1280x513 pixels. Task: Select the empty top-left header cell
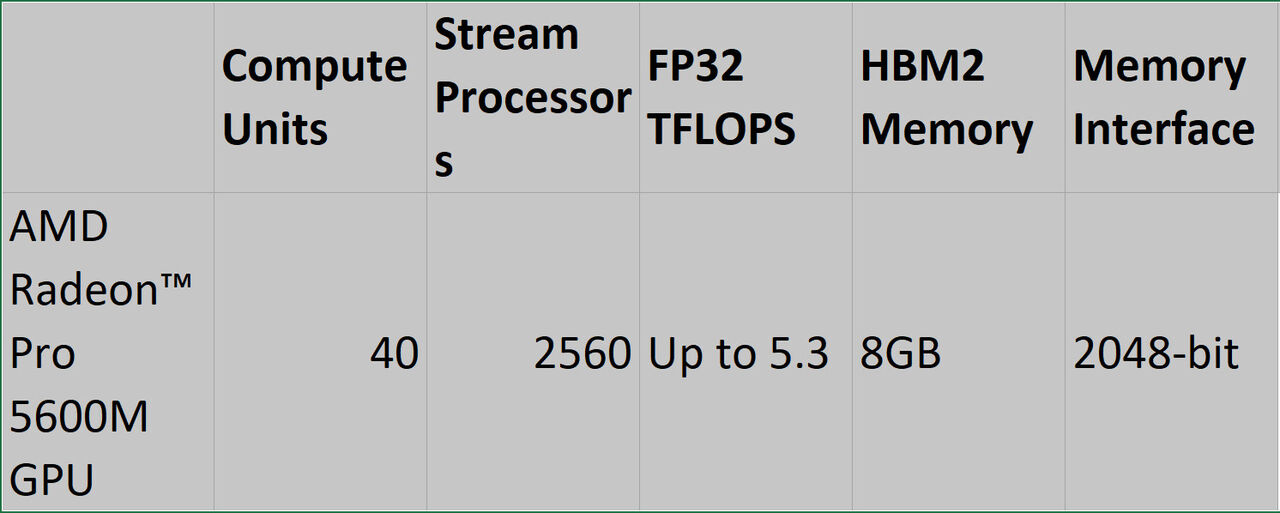tap(107, 97)
